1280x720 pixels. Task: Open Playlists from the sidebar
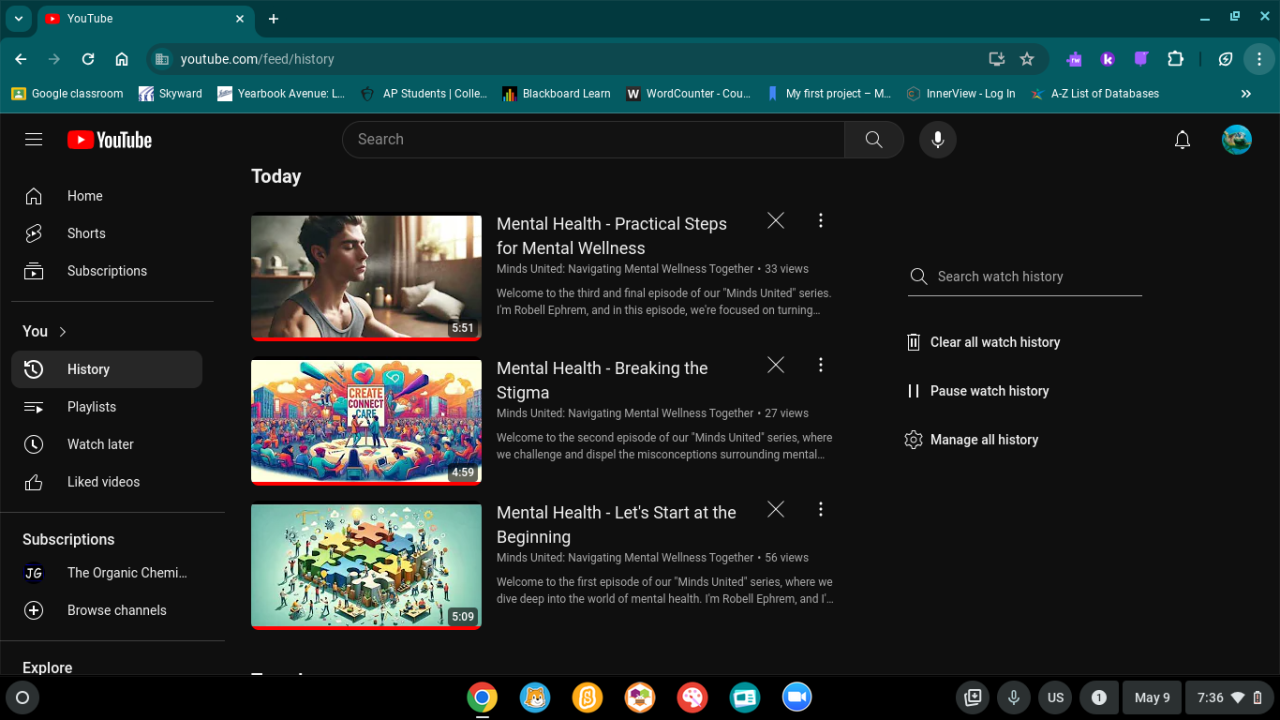(x=91, y=407)
